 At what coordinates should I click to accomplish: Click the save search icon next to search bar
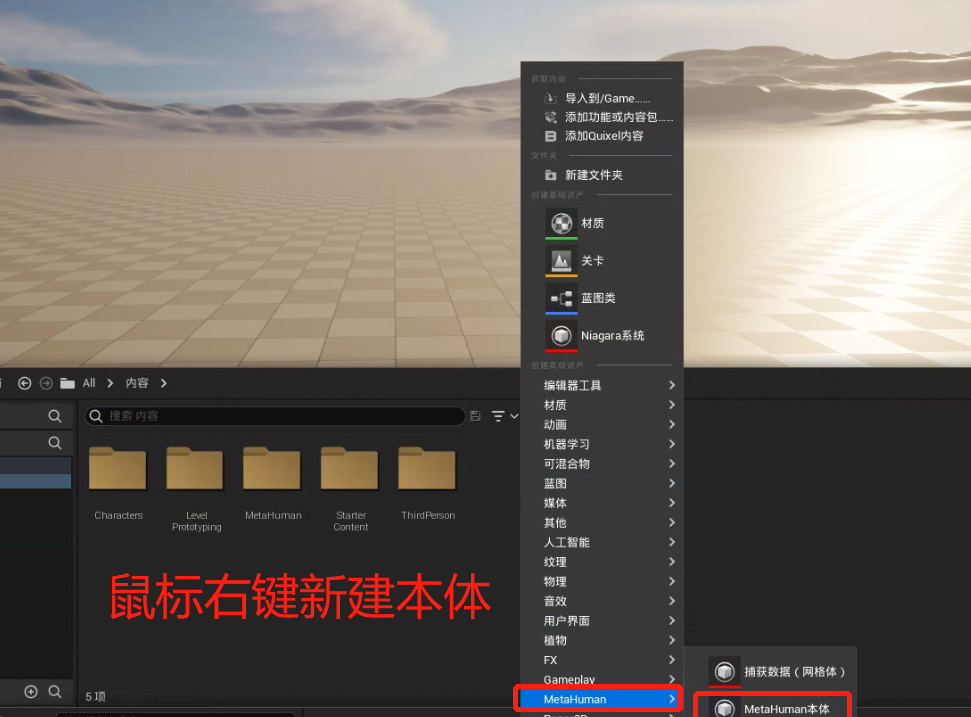[x=476, y=416]
